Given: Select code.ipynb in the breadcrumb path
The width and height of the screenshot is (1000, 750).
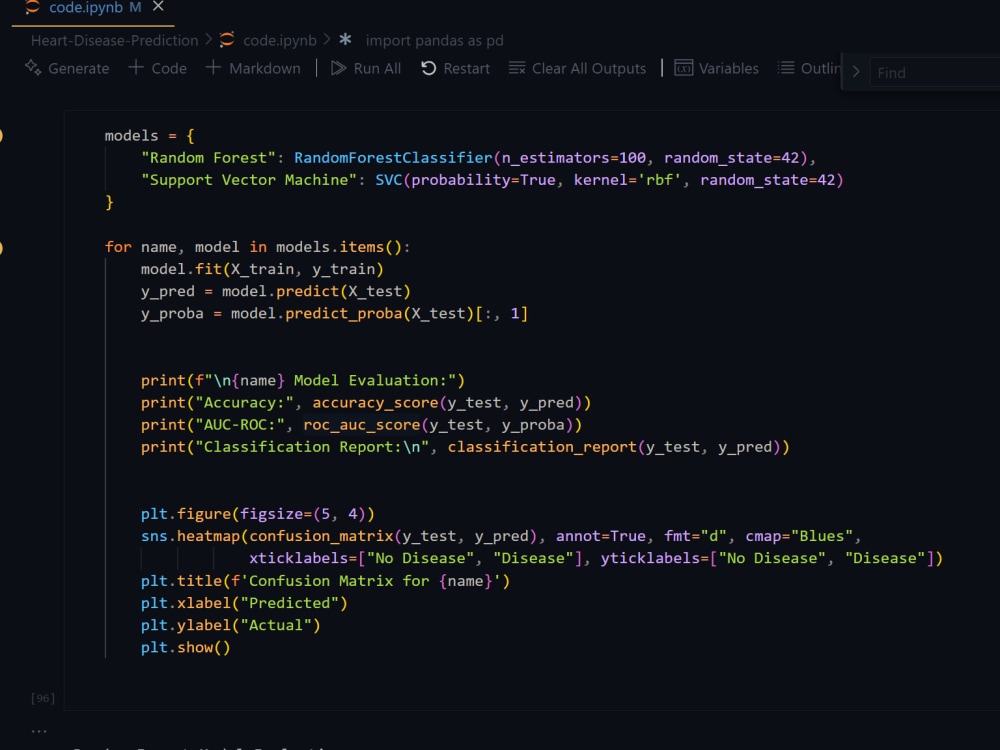Looking at the screenshot, I should coord(280,40).
